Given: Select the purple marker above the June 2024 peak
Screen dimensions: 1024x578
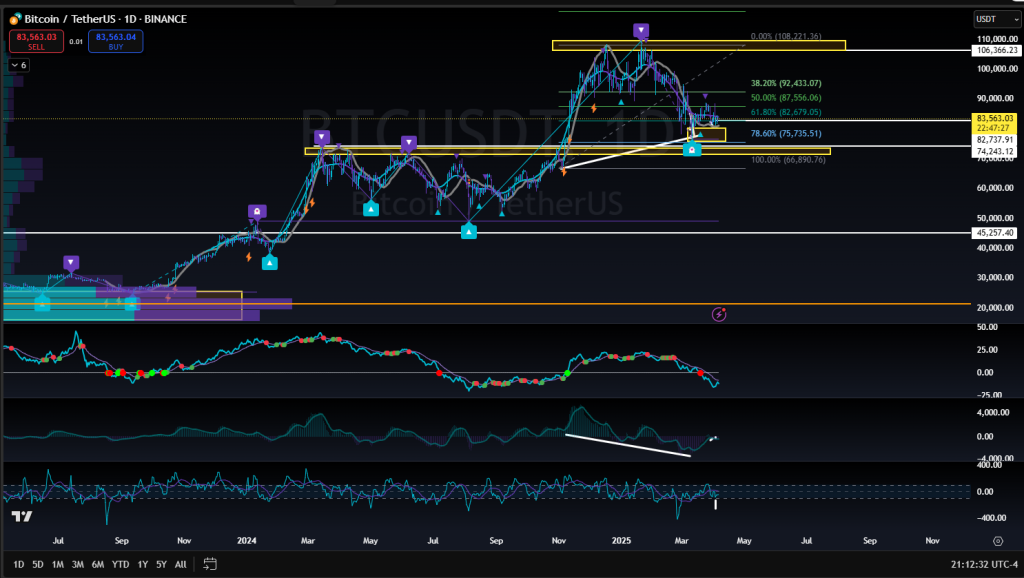Looking at the screenshot, I should pos(409,142).
